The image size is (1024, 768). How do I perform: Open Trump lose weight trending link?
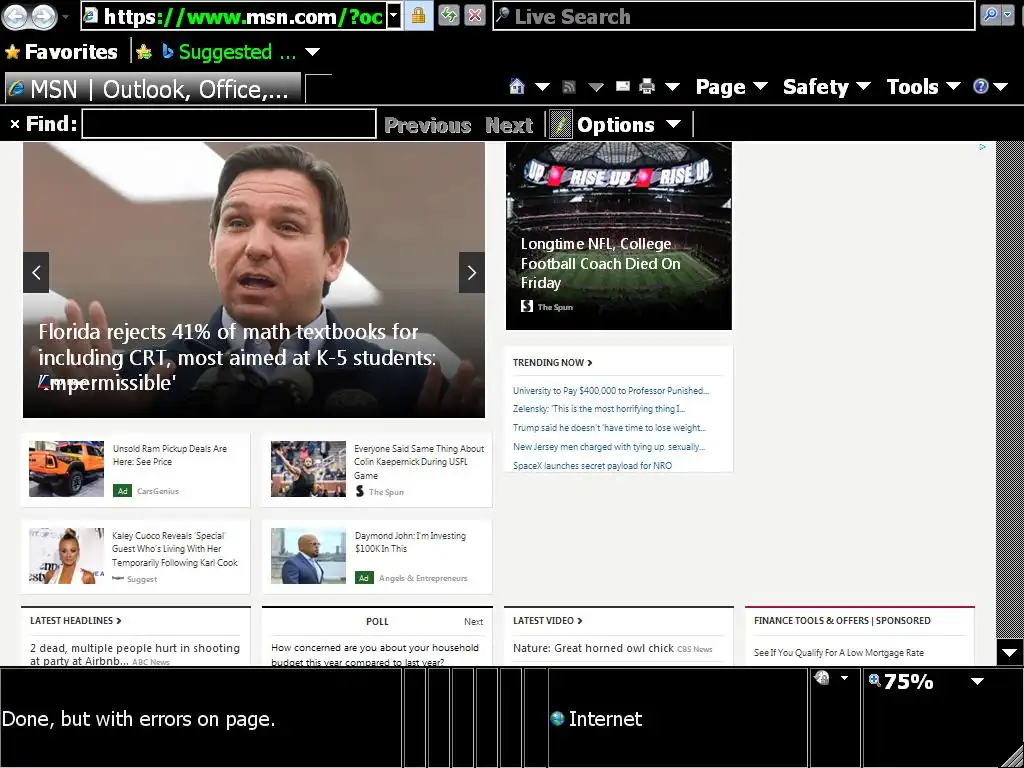(609, 428)
